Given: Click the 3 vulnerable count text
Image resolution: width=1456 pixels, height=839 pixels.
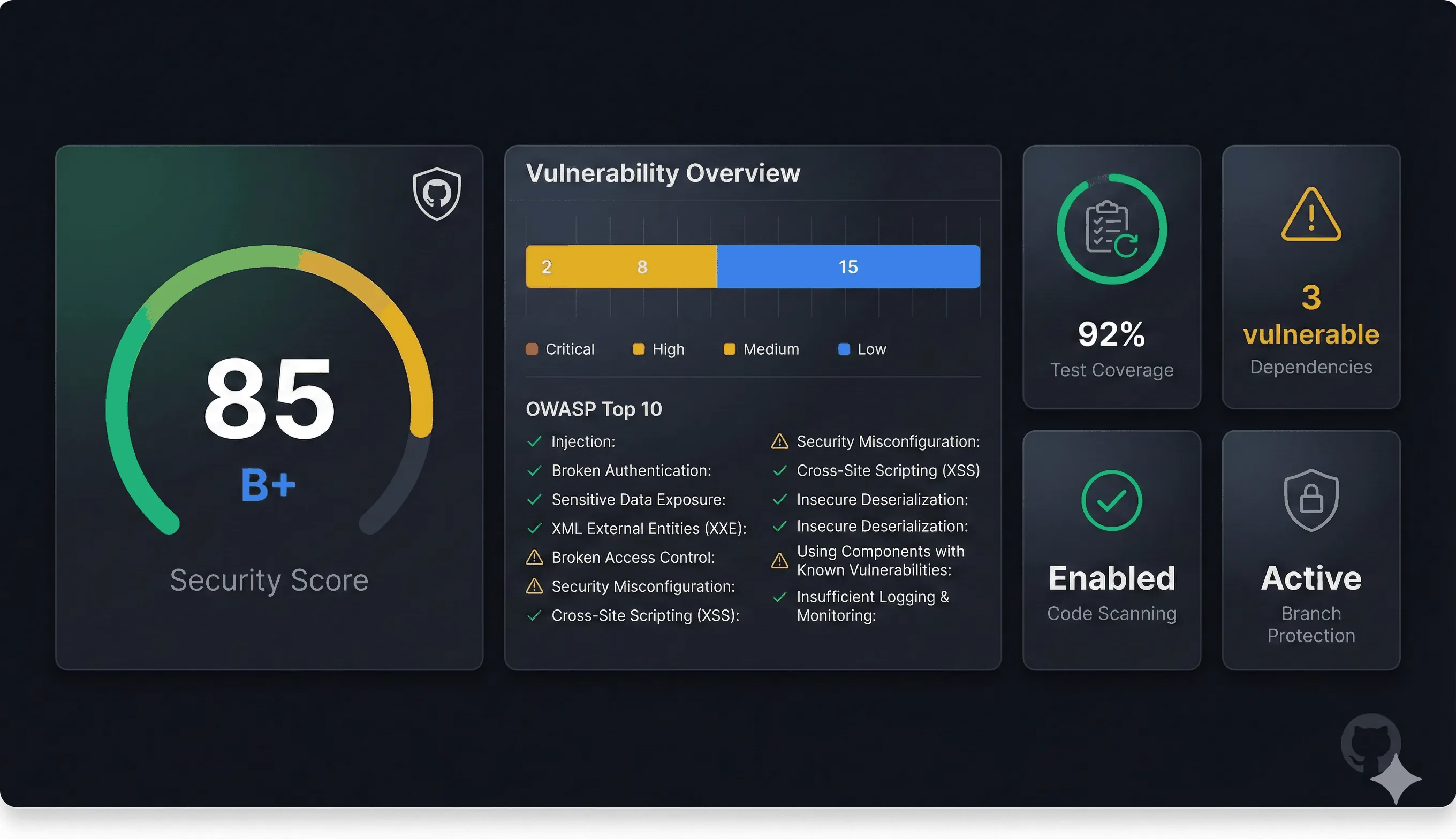Looking at the screenshot, I should click(1311, 315).
